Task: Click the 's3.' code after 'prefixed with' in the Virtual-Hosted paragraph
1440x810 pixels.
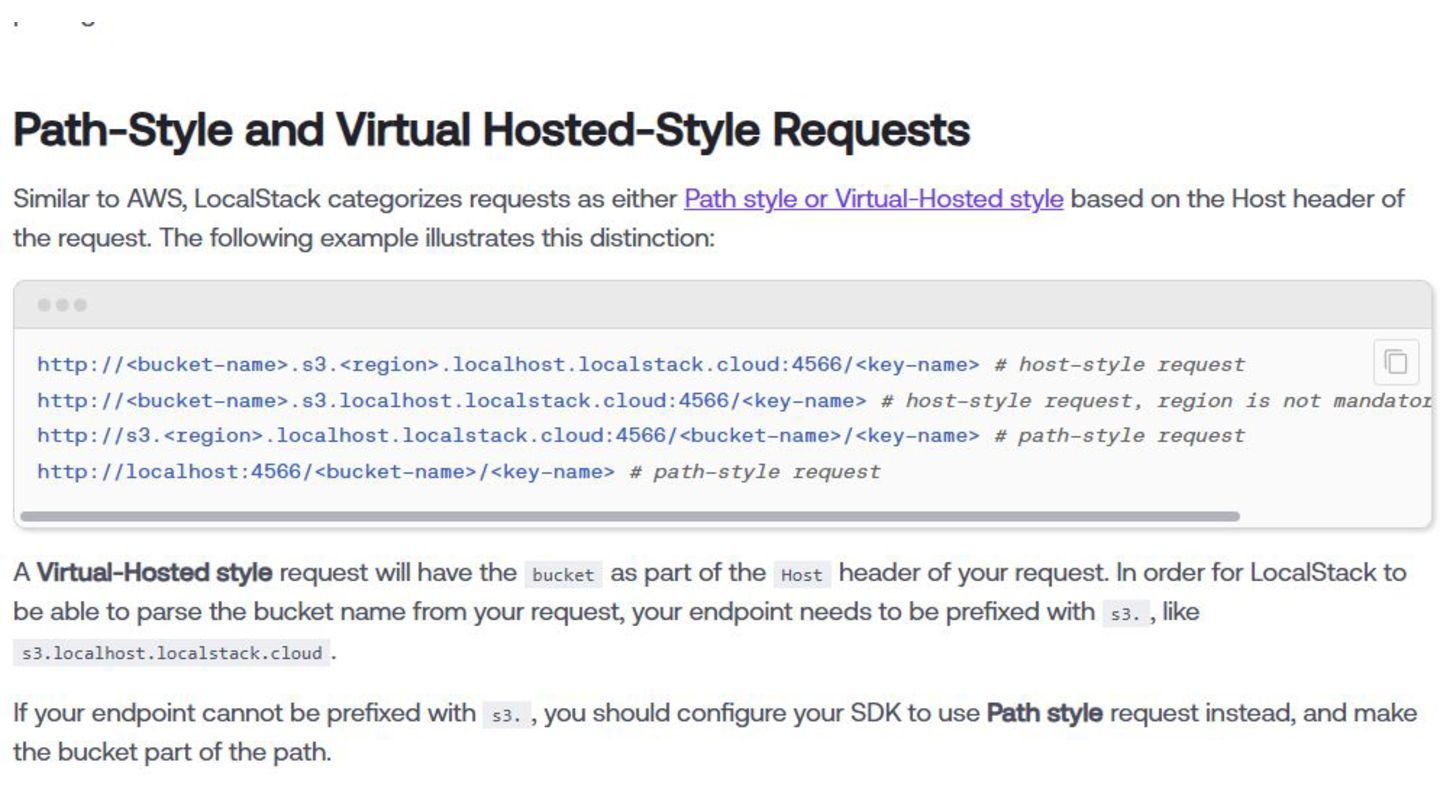Action: 1125,614
